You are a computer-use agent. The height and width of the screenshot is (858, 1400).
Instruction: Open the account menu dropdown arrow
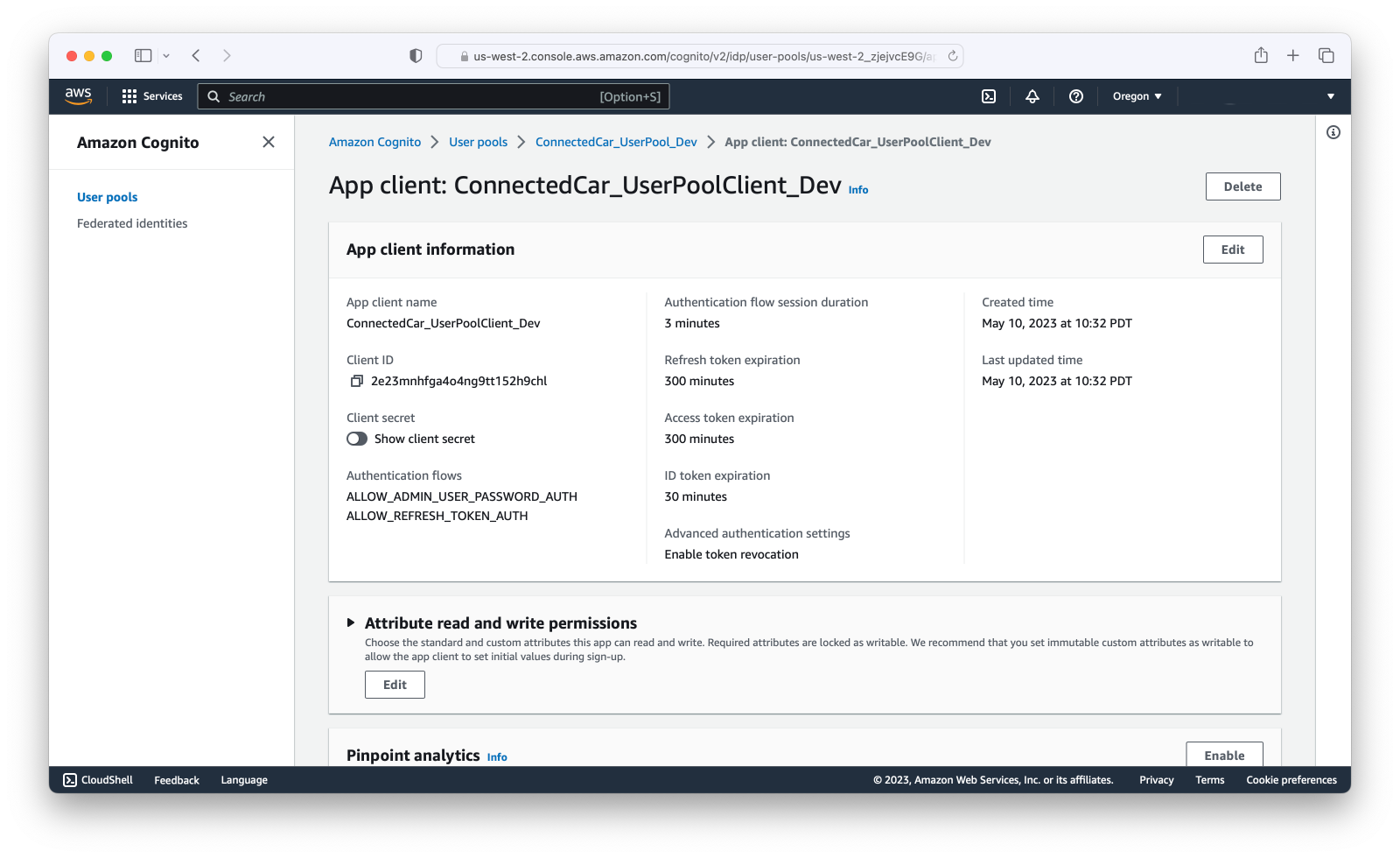tap(1331, 96)
